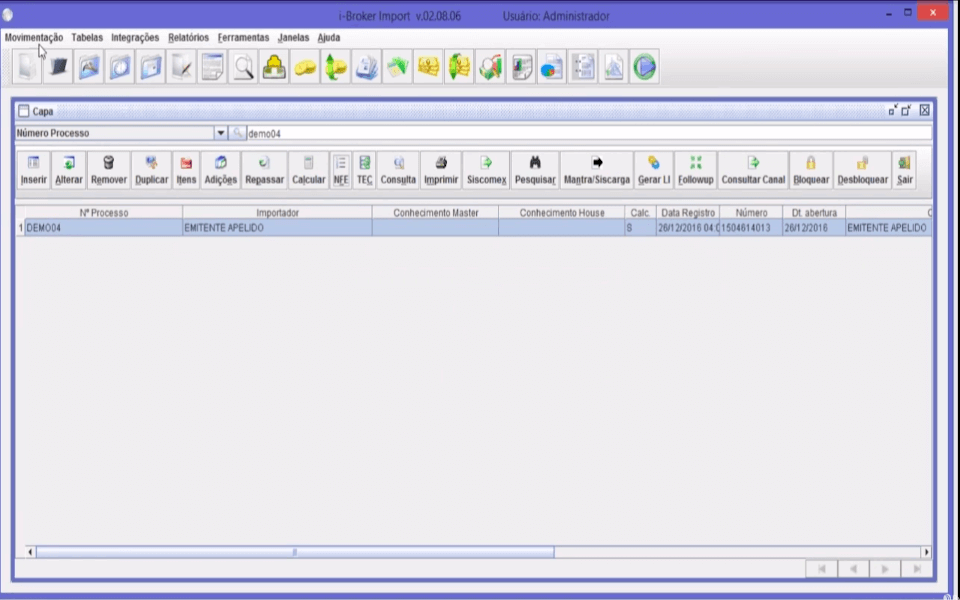The height and width of the screenshot is (600, 960).
Task: Click the Consultar Canal button
Action: tap(753, 170)
